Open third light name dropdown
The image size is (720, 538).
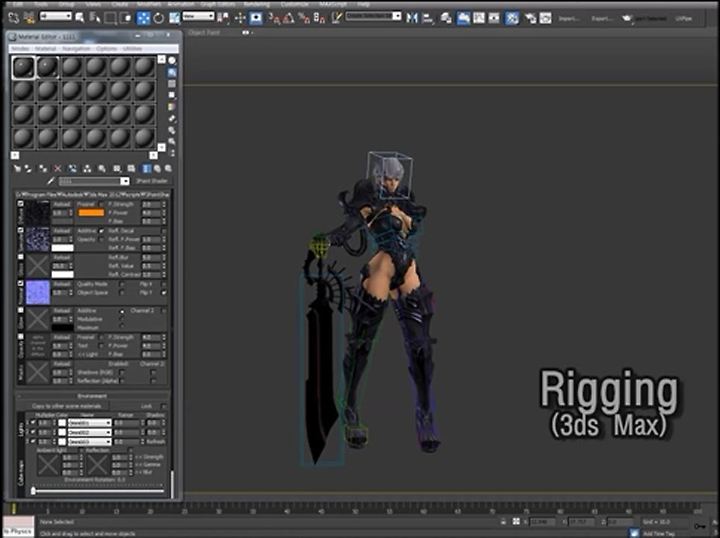pos(90,442)
